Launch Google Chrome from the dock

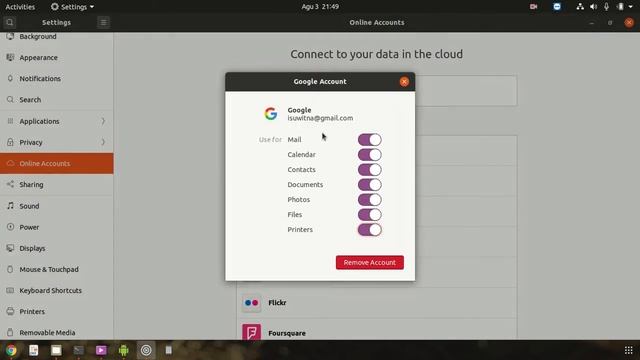click(11, 350)
